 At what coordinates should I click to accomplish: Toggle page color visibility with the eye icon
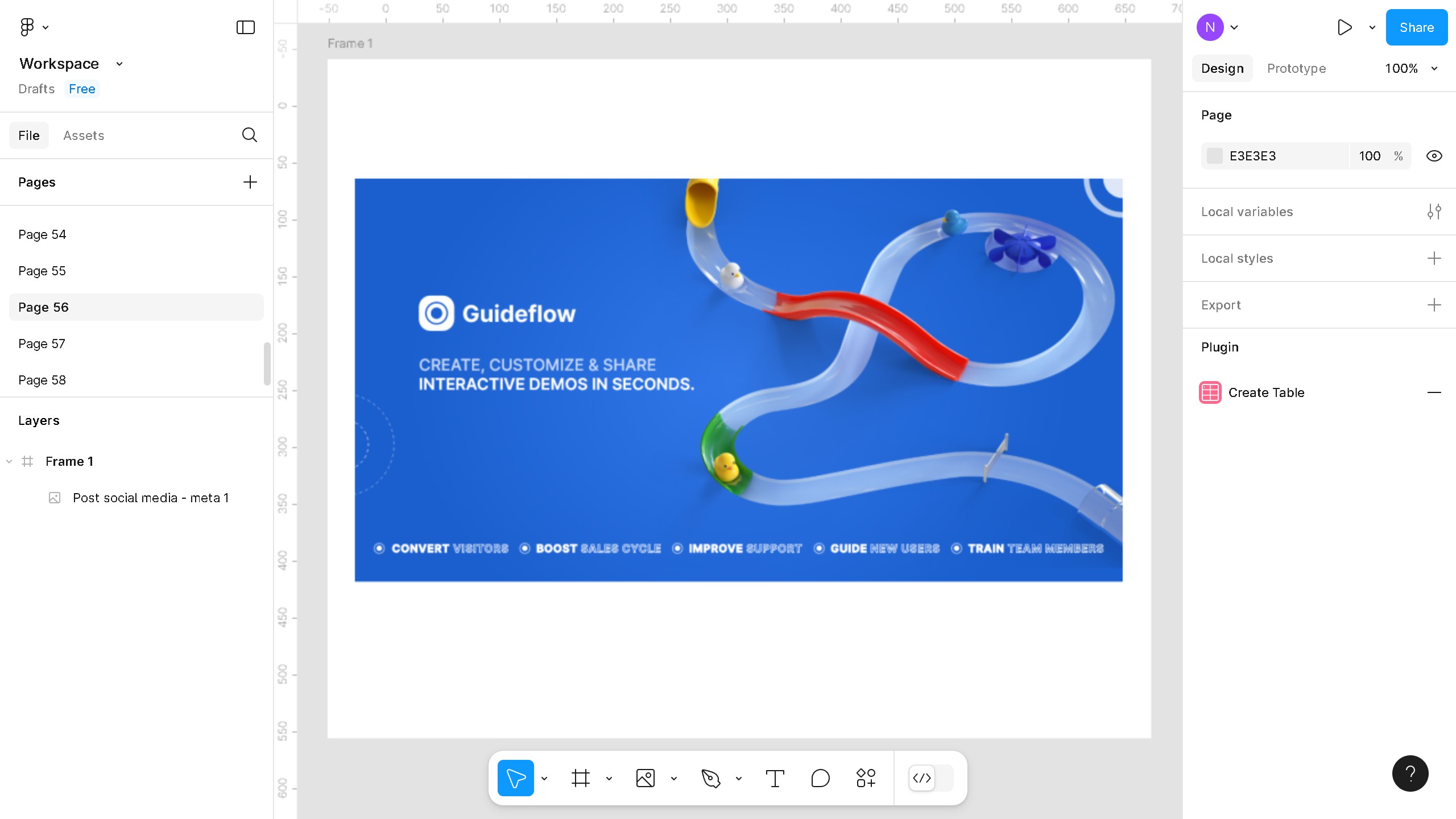coord(1434,155)
